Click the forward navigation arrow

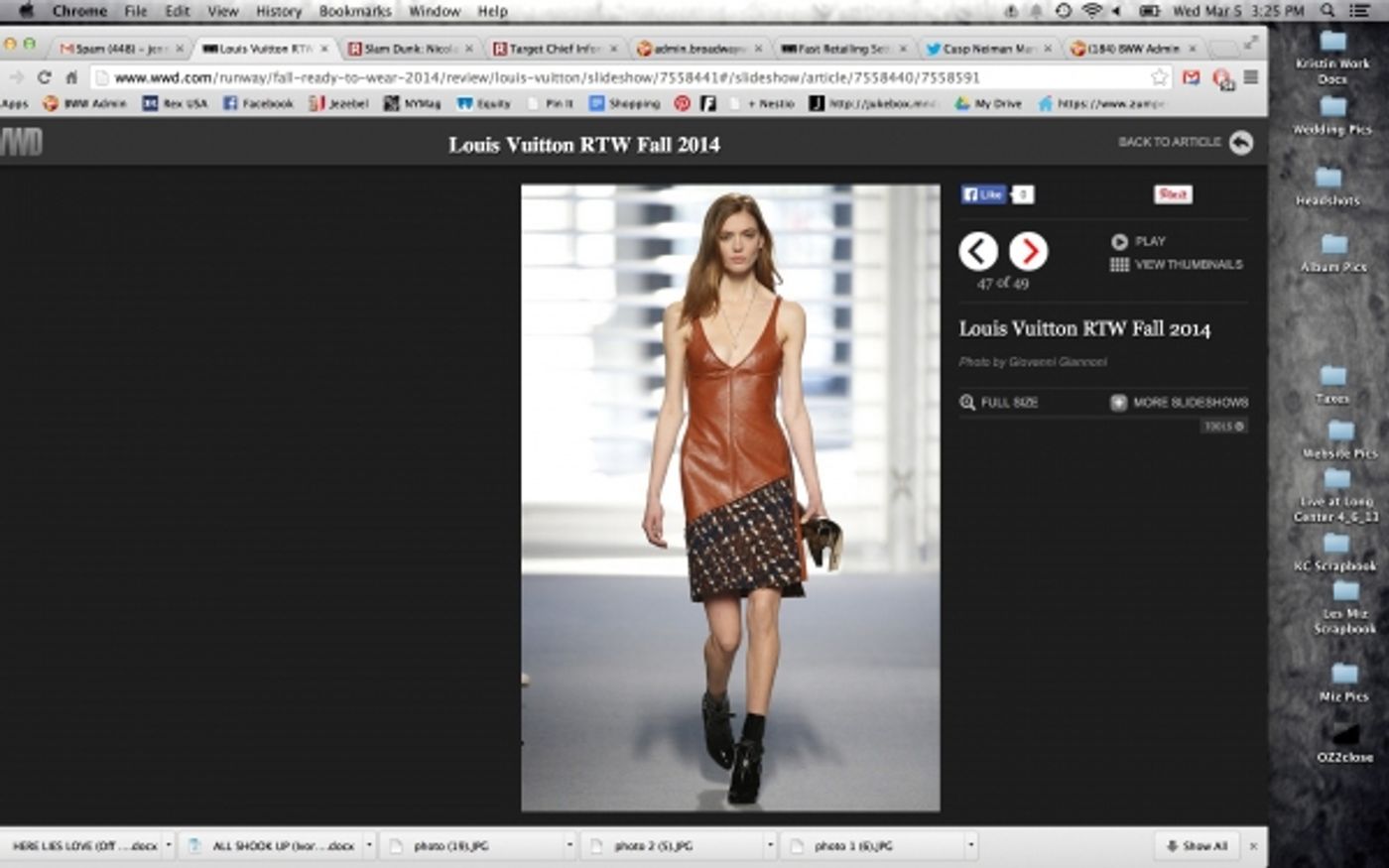coord(17,77)
